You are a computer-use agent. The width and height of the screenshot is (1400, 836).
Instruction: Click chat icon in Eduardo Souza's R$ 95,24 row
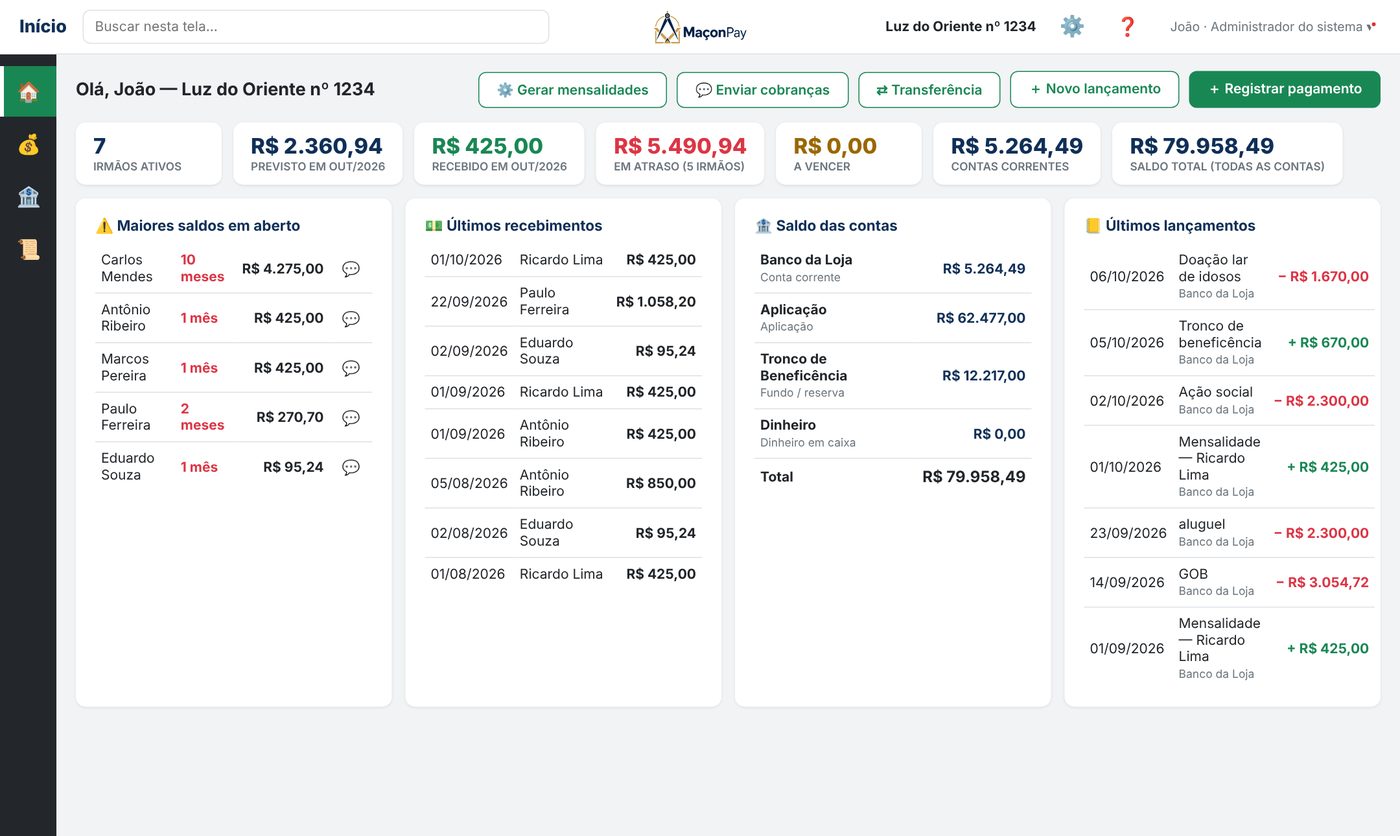coord(351,467)
